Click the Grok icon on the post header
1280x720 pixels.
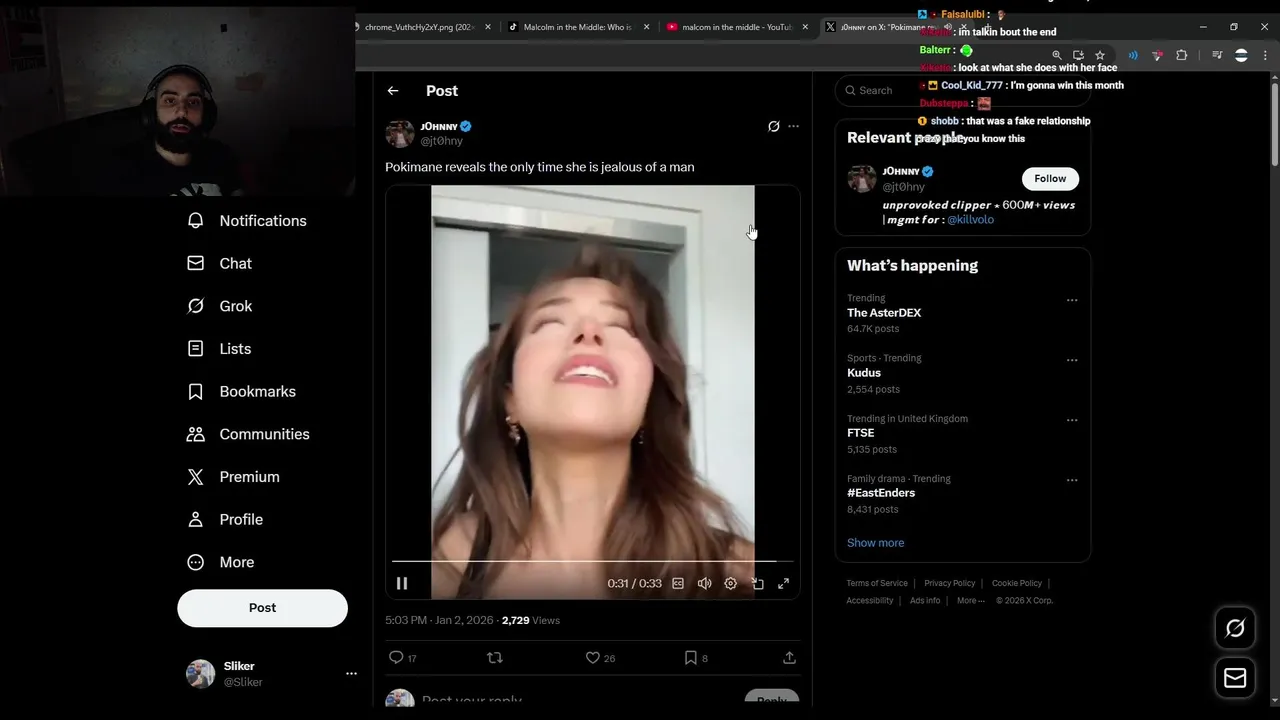click(x=773, y=126)
